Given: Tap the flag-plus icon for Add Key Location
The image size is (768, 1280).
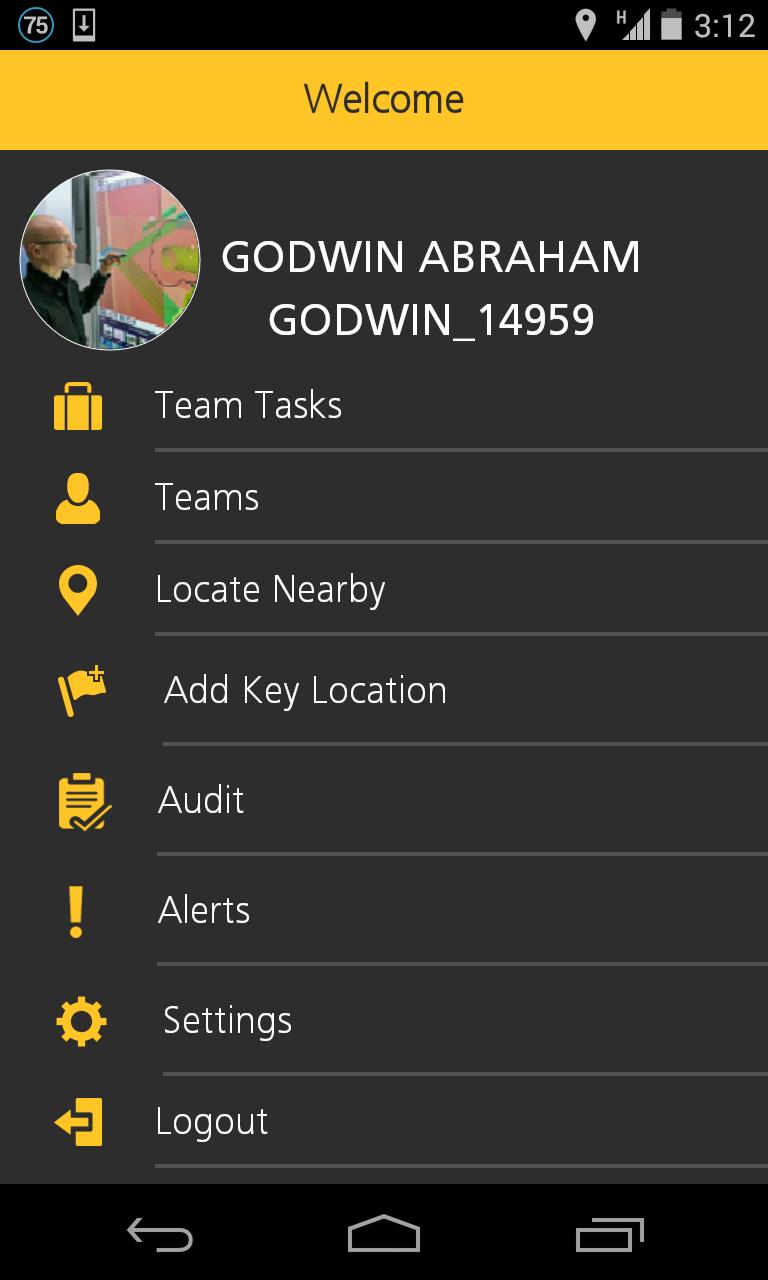Looking at the screenshot, I should pos(81,690).
